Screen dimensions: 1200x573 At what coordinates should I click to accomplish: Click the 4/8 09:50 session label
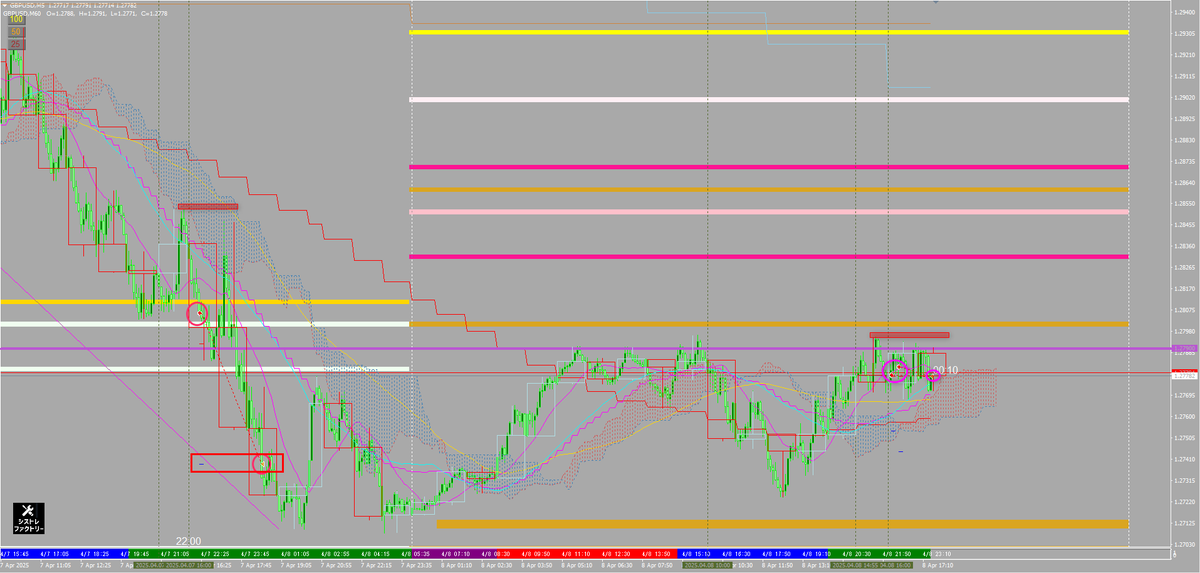tap(537, 553)
